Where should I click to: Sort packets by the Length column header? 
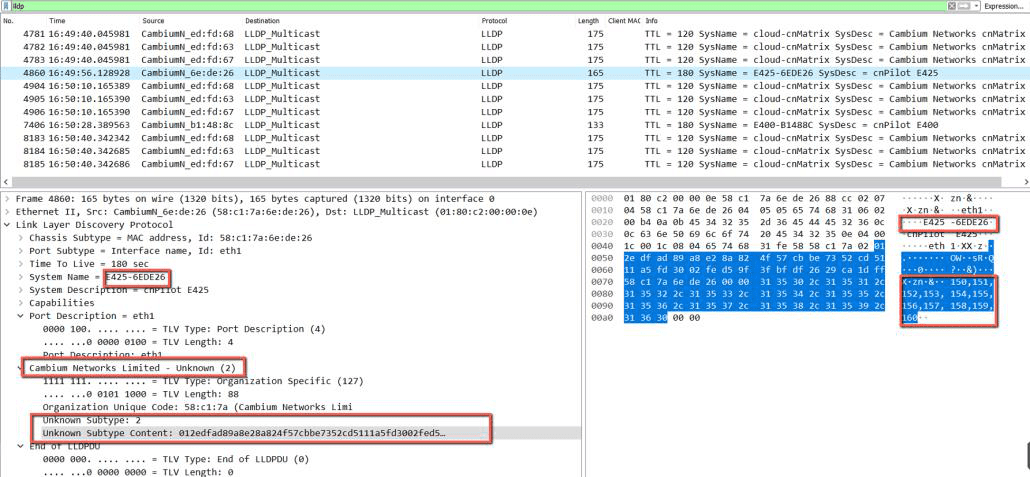click(x=589, y=21)
